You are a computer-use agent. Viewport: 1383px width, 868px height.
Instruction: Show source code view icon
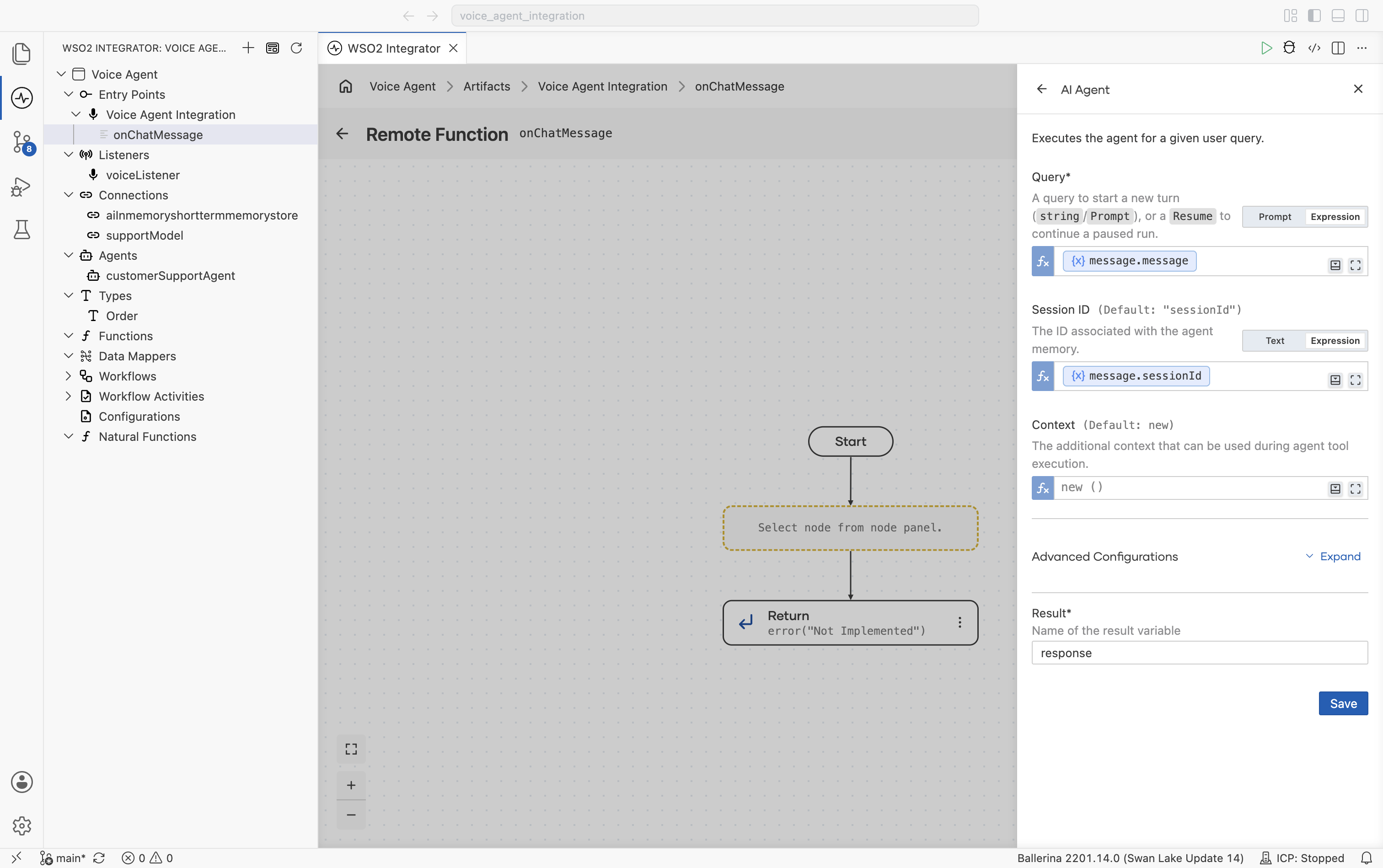click(x=1314, y=48)
